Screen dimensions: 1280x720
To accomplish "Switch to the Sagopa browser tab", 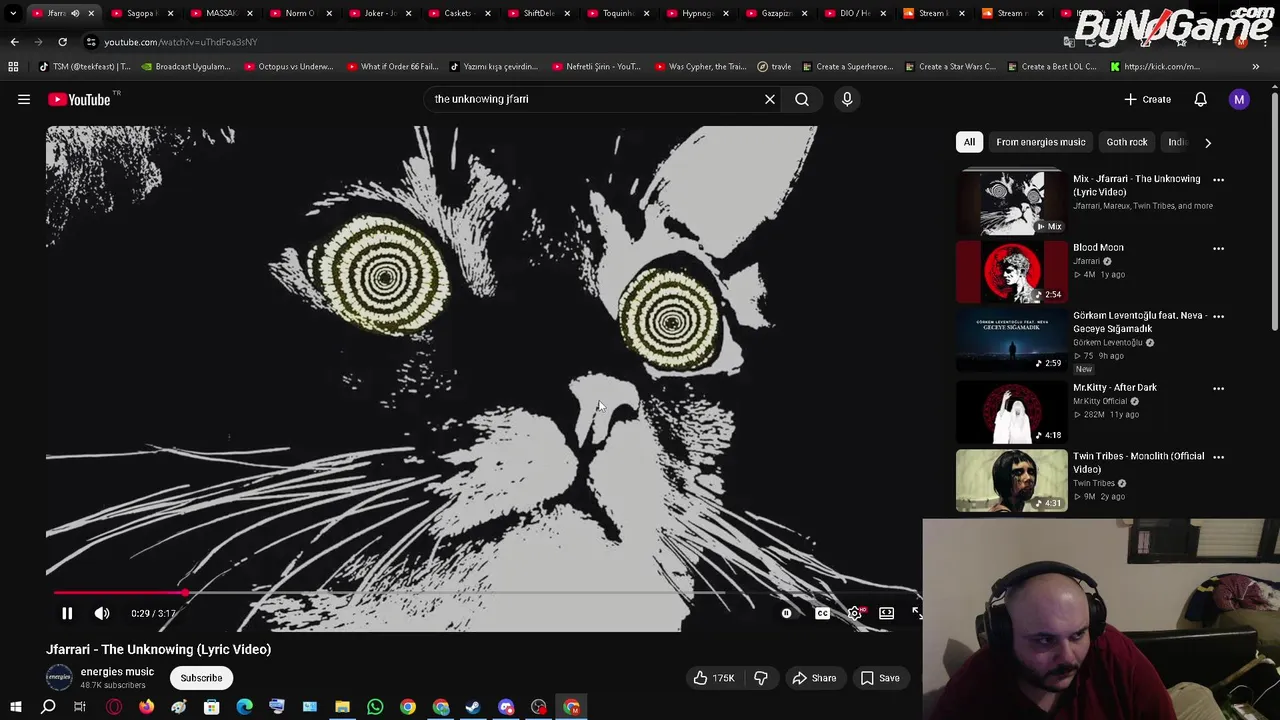I will (140, 13).
